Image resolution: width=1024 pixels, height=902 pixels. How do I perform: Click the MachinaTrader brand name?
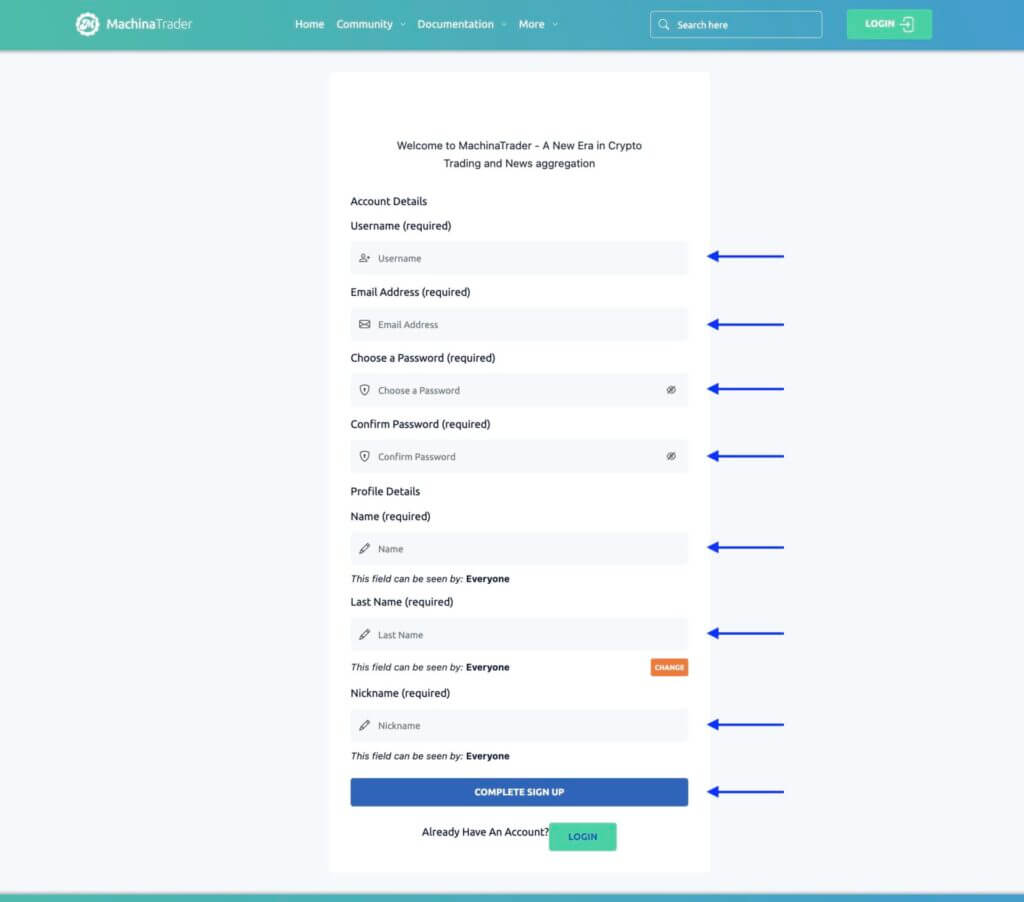click(149, 24)
